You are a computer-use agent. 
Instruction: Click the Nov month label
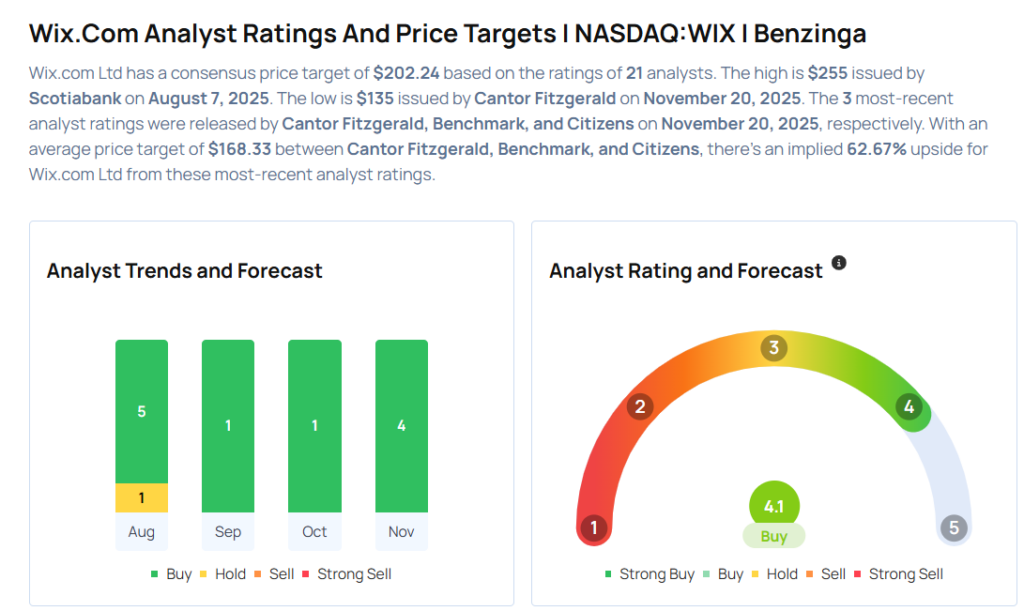click(401, 532)
